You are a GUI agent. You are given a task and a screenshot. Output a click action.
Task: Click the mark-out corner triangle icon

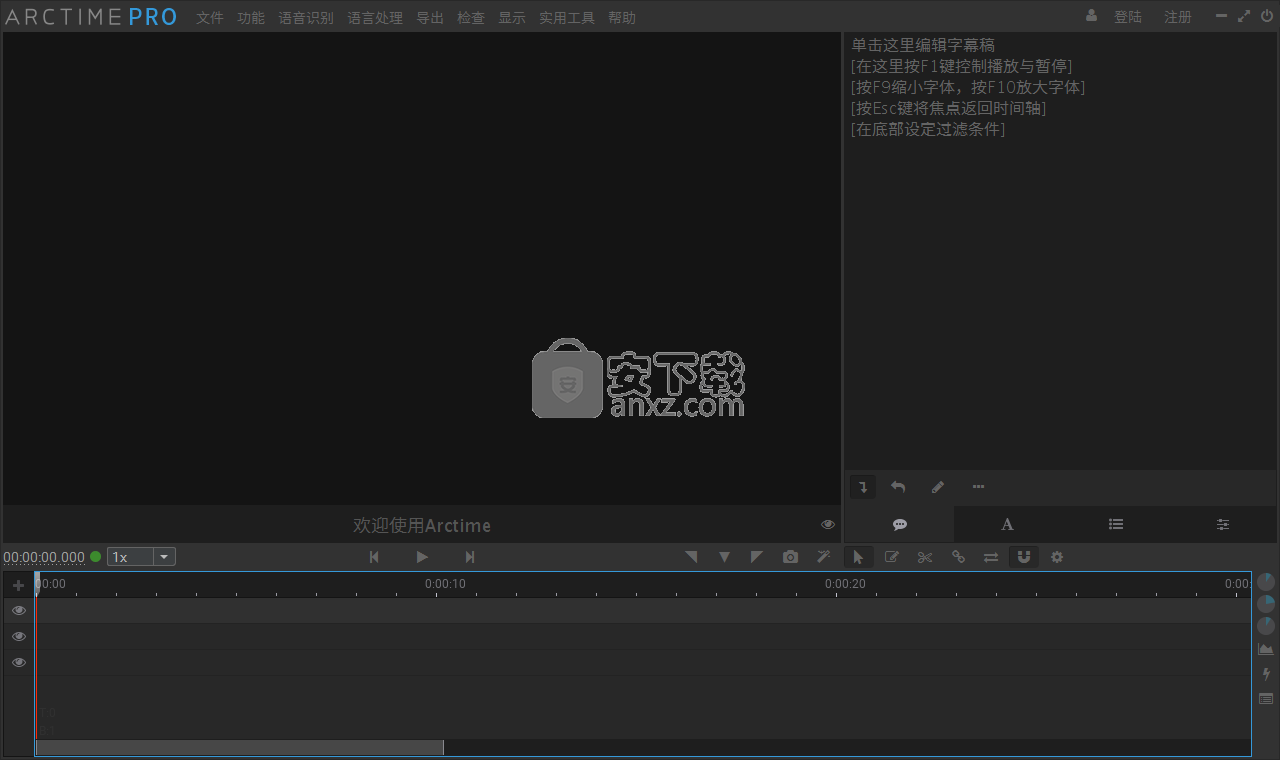(x=757, y=557)
